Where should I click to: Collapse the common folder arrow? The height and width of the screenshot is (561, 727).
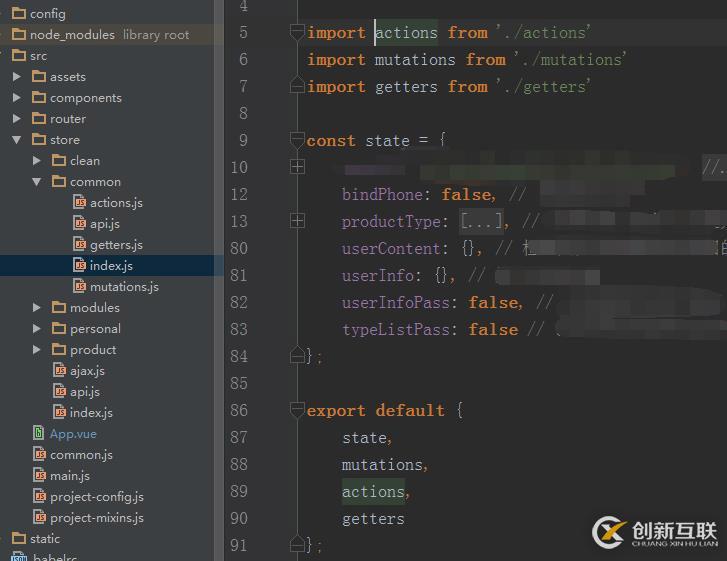coord(37,182)
